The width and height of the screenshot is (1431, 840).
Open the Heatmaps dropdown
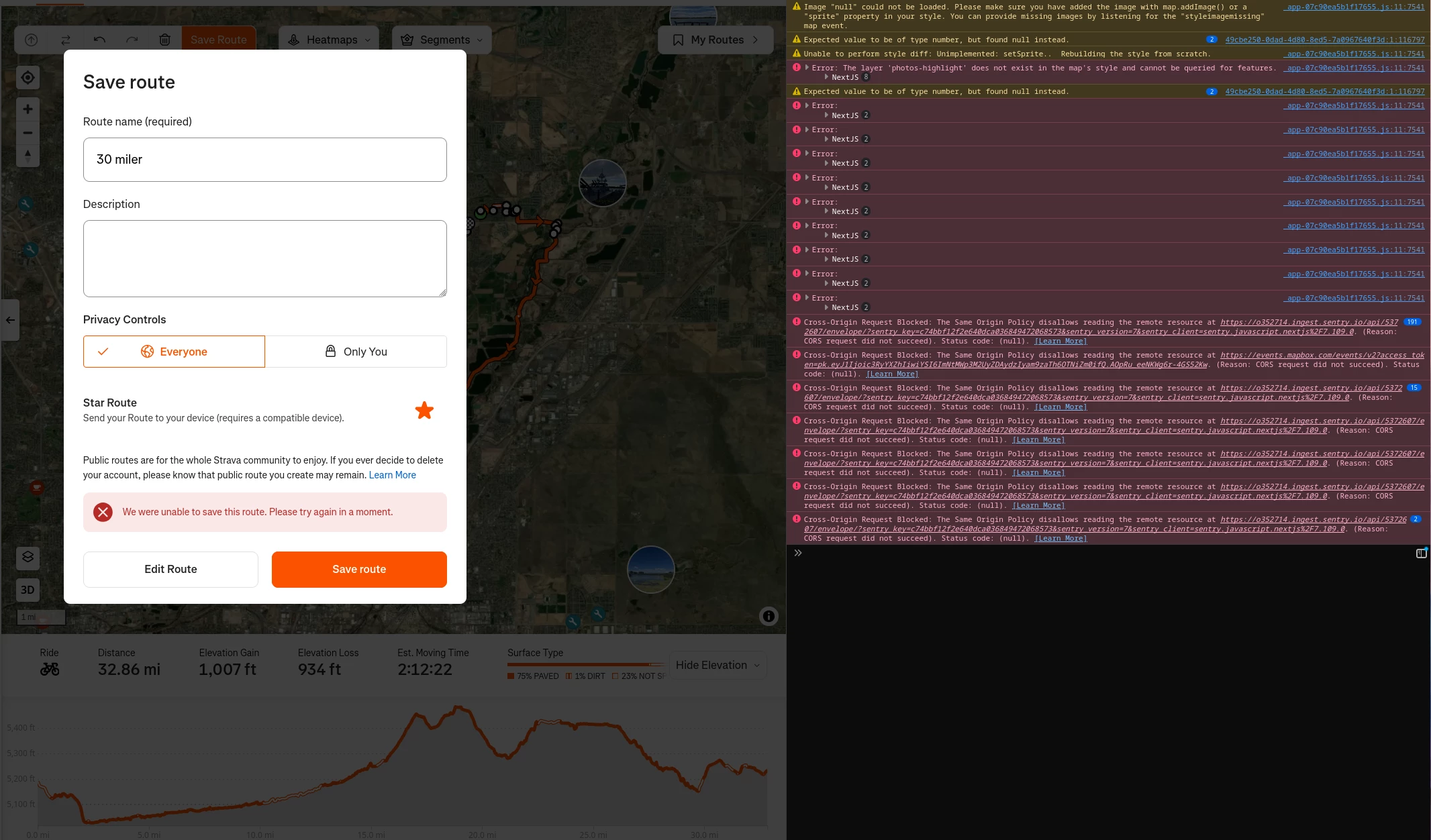click(330, 40)
